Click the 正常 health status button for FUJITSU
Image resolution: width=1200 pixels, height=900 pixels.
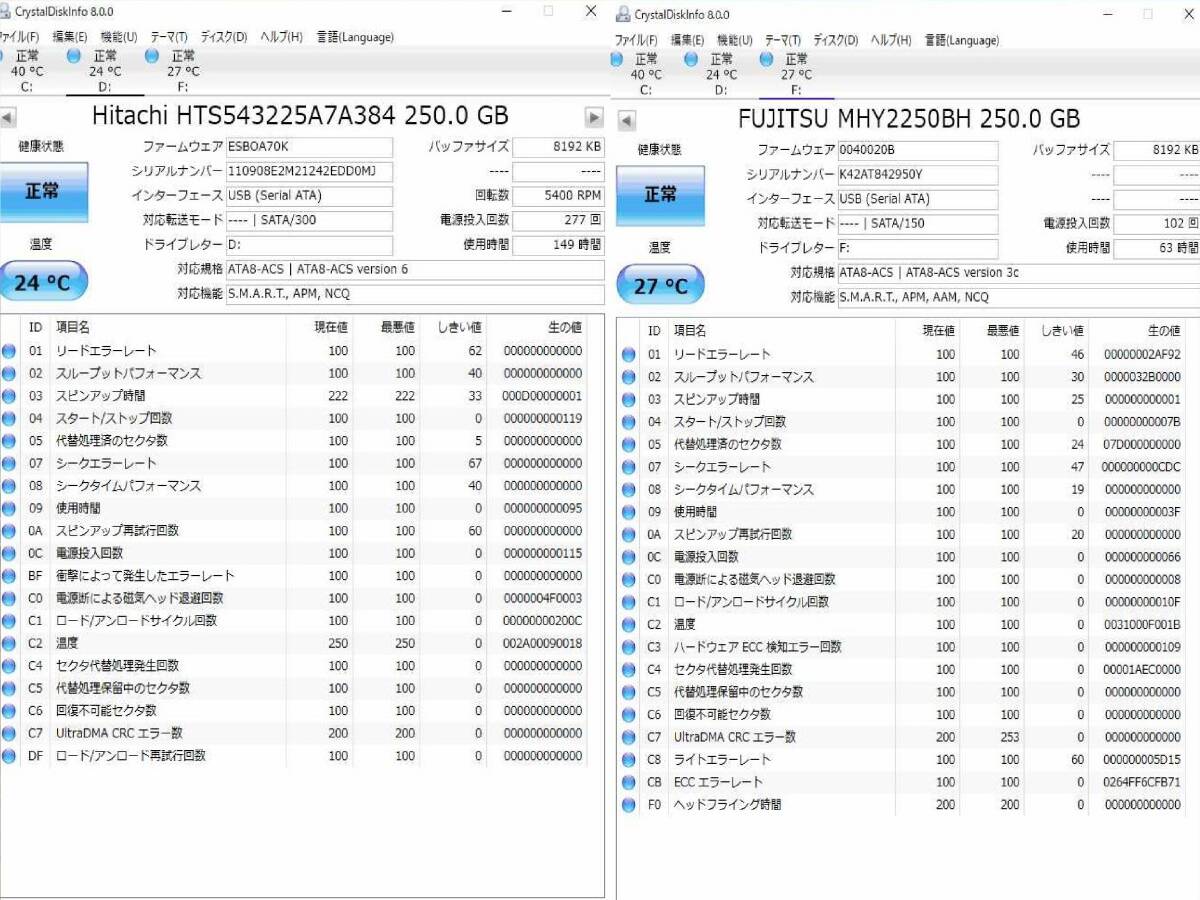(x=660, y=194)
